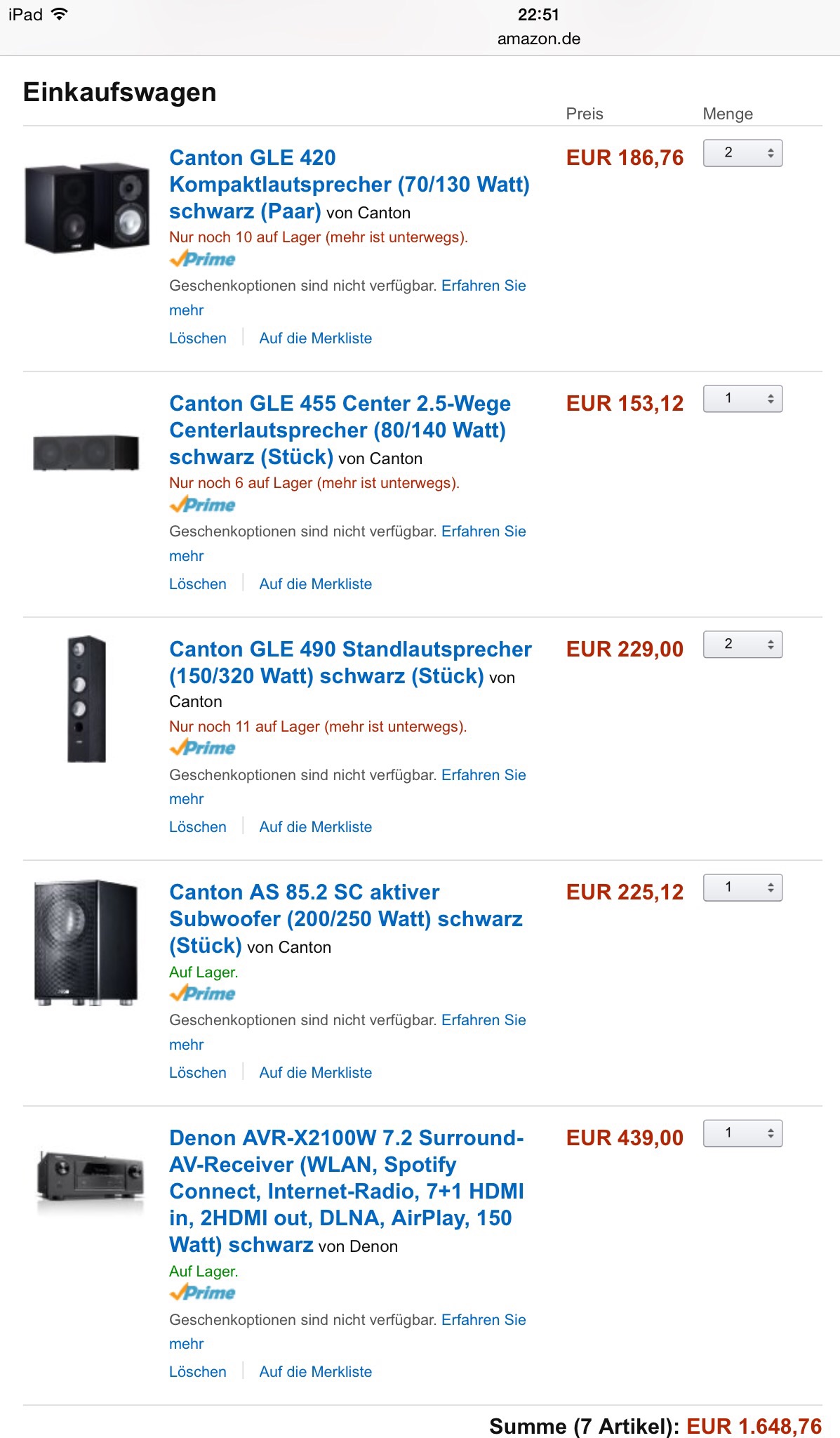This screenshot has width=840, height=1438.
Task: Open quantity selector for GLE 490 Standlautsprecher
Action: [x=742, y=645]
